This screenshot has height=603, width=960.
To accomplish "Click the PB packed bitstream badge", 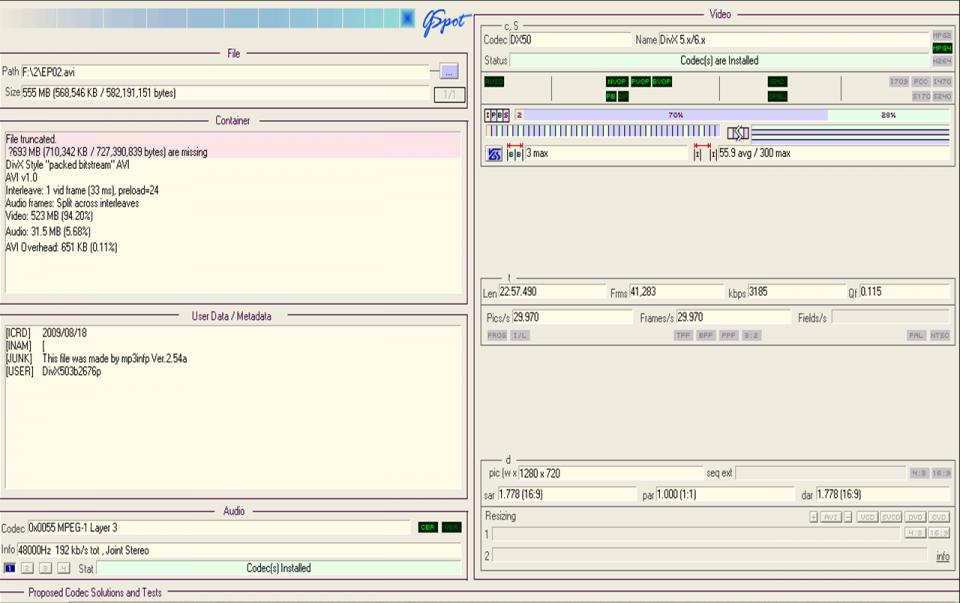I will point(611,96).
